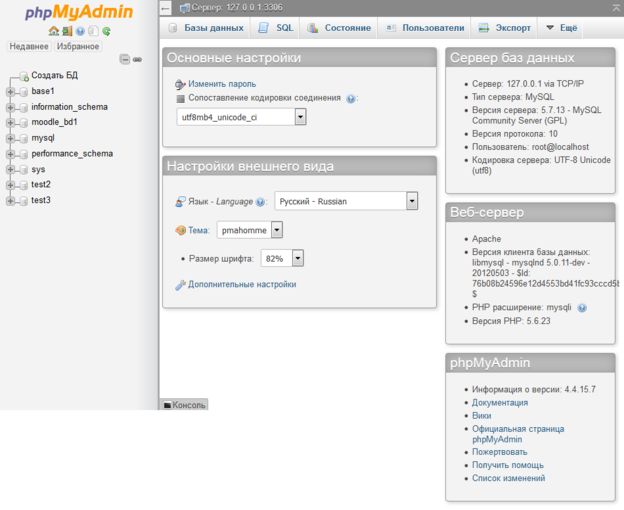Reload navigation panel with green refresh icon

106,31
